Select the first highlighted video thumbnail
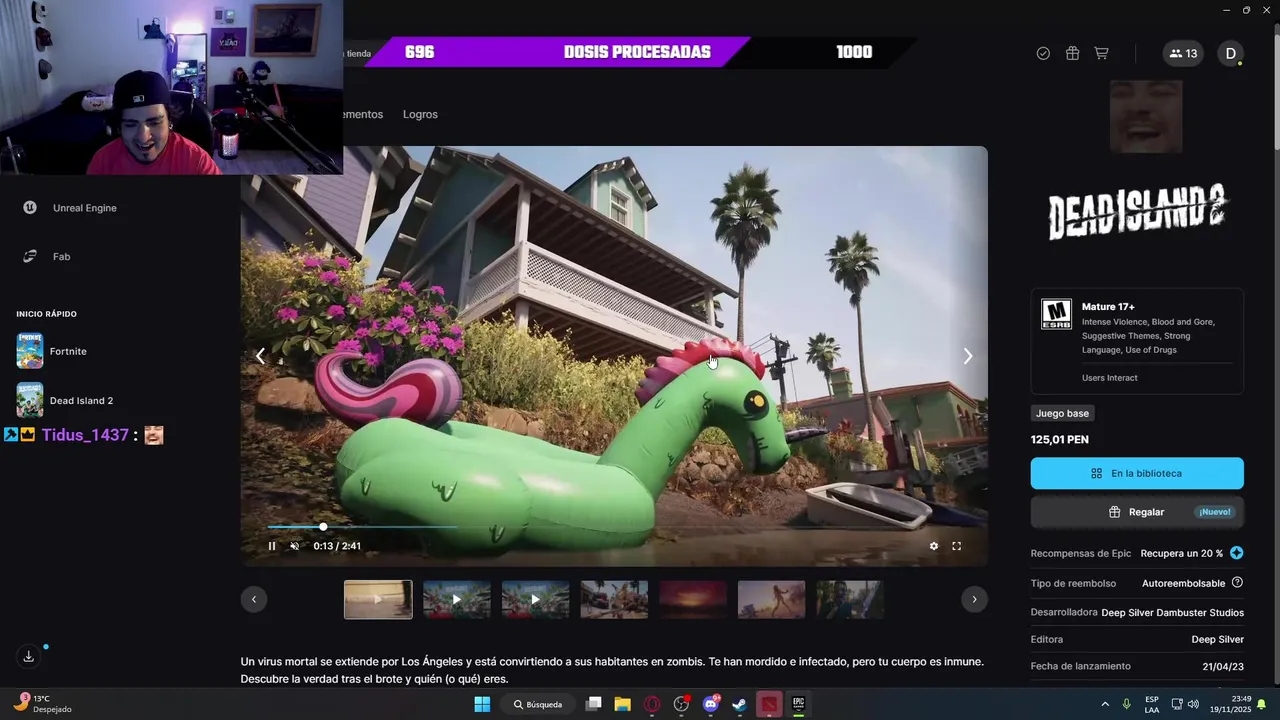 pos(378,600)
